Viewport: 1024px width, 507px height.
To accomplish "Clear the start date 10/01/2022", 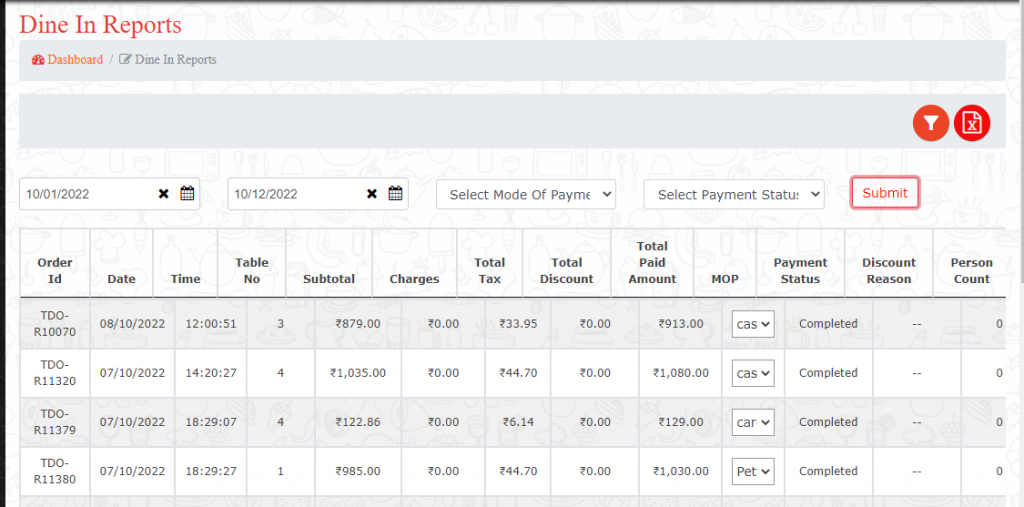I will click(164, 194).
